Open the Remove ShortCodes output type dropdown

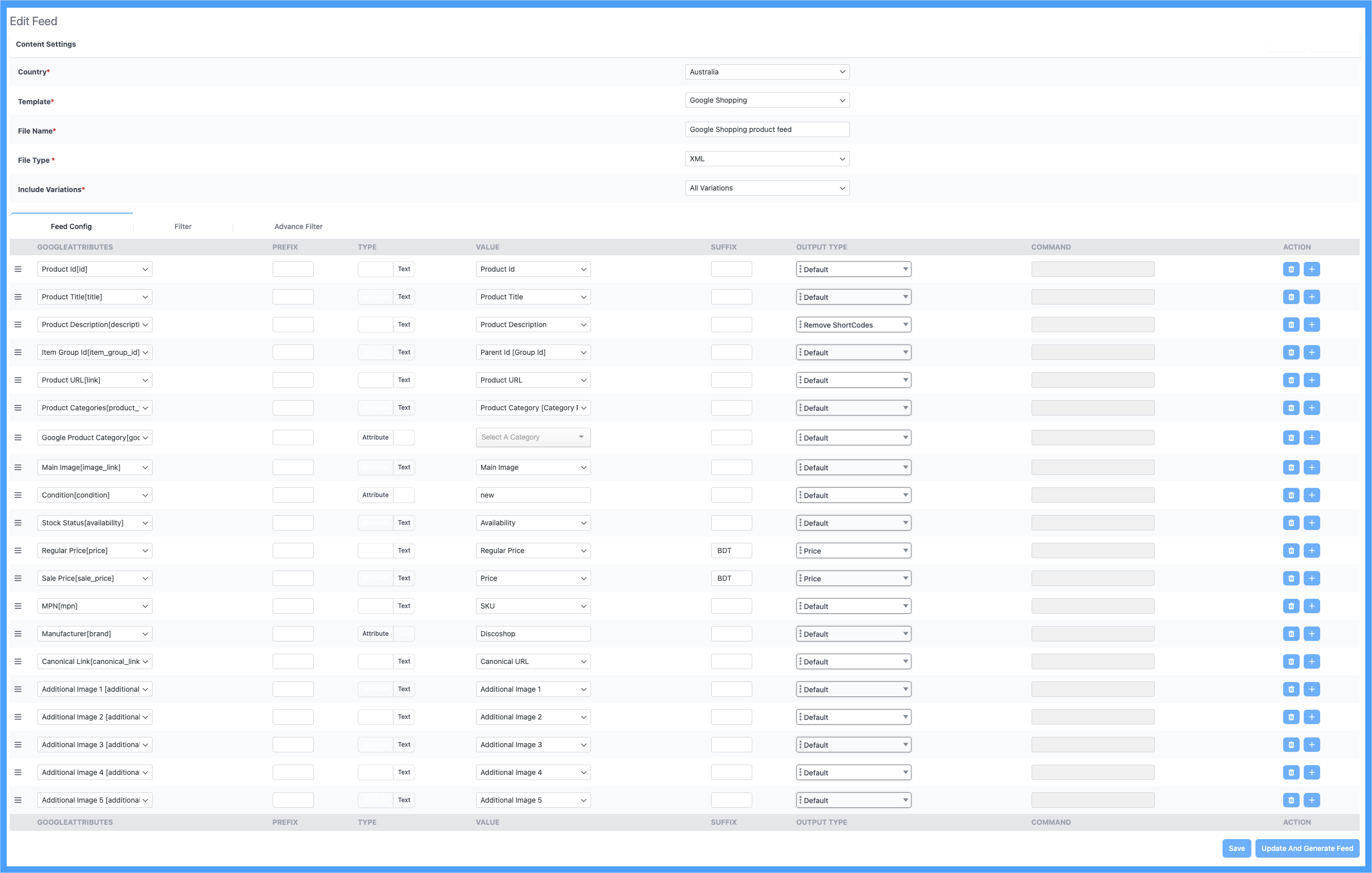tap(853, 325)
